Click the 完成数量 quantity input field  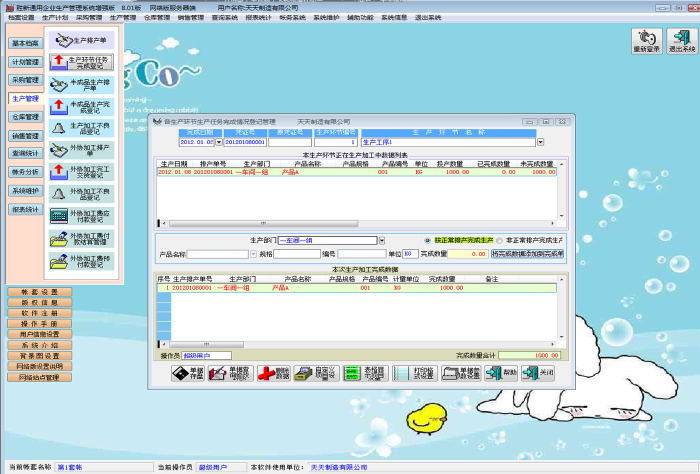point(467,254)
